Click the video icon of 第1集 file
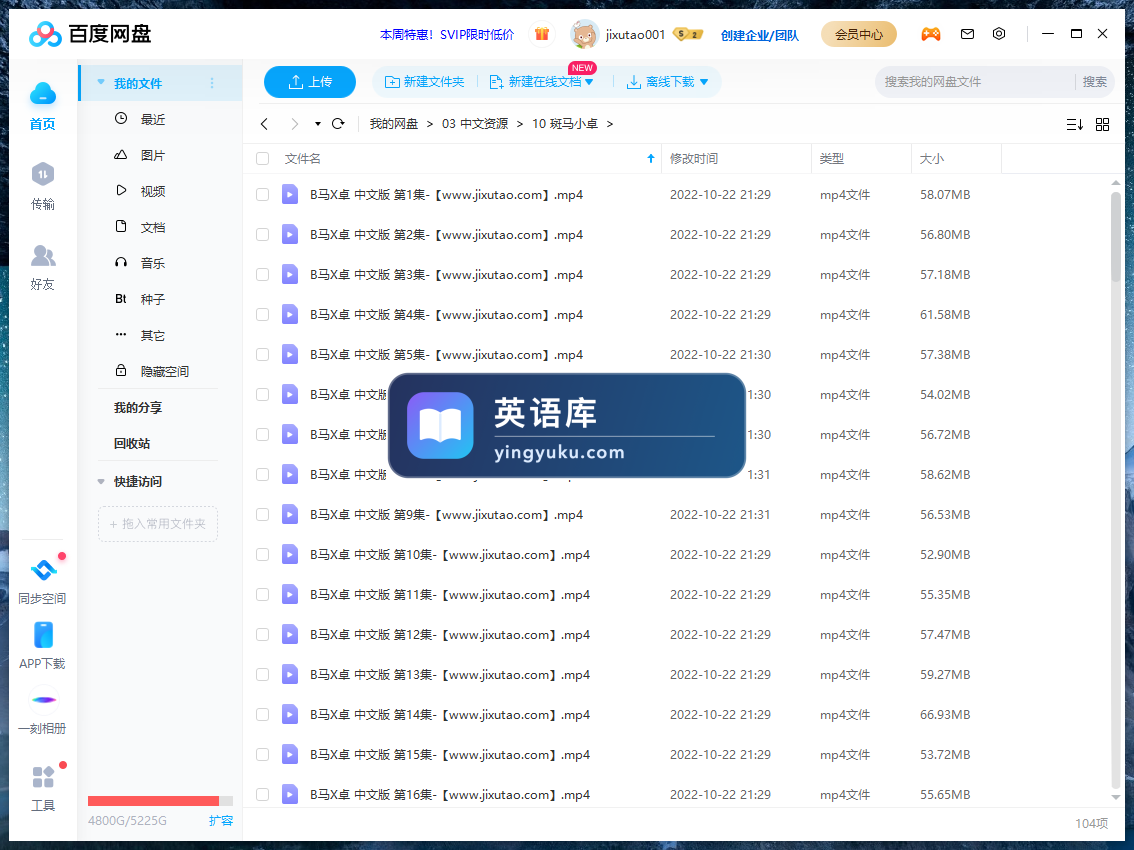Image resolution: width=1134 pixels, height=850 pixels. [x=290, y=195]
